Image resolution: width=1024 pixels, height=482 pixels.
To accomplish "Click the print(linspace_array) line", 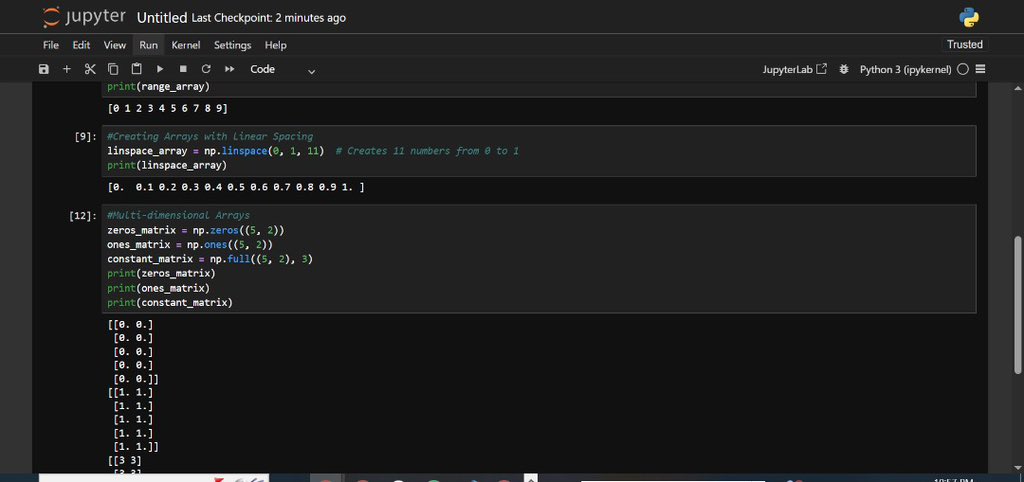I will point(167,165).
